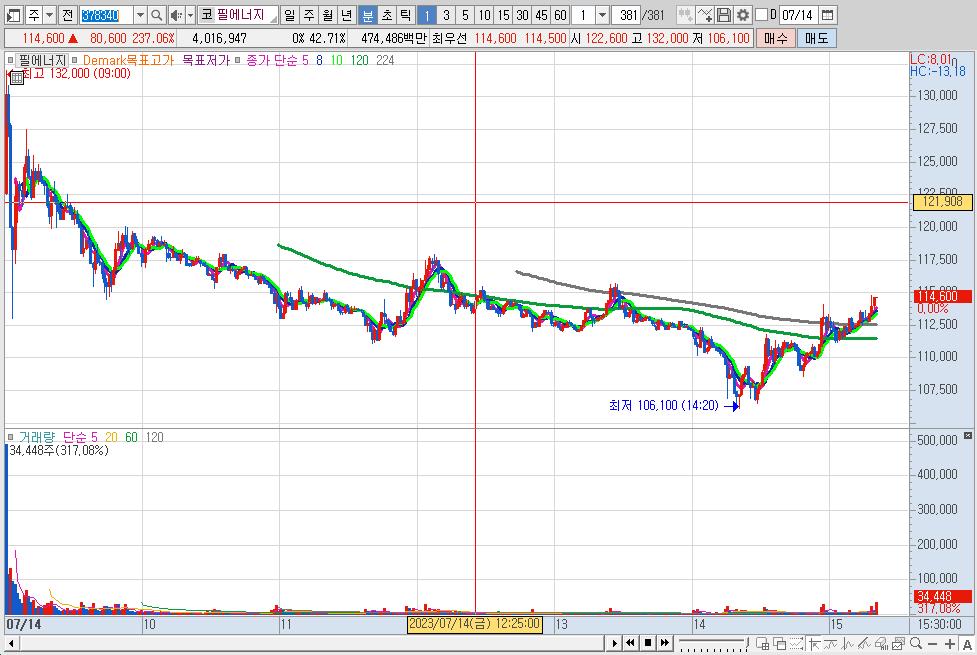
Task: Click the 381 candle count field
Action: pyautogui.click(x=627, y=15)
